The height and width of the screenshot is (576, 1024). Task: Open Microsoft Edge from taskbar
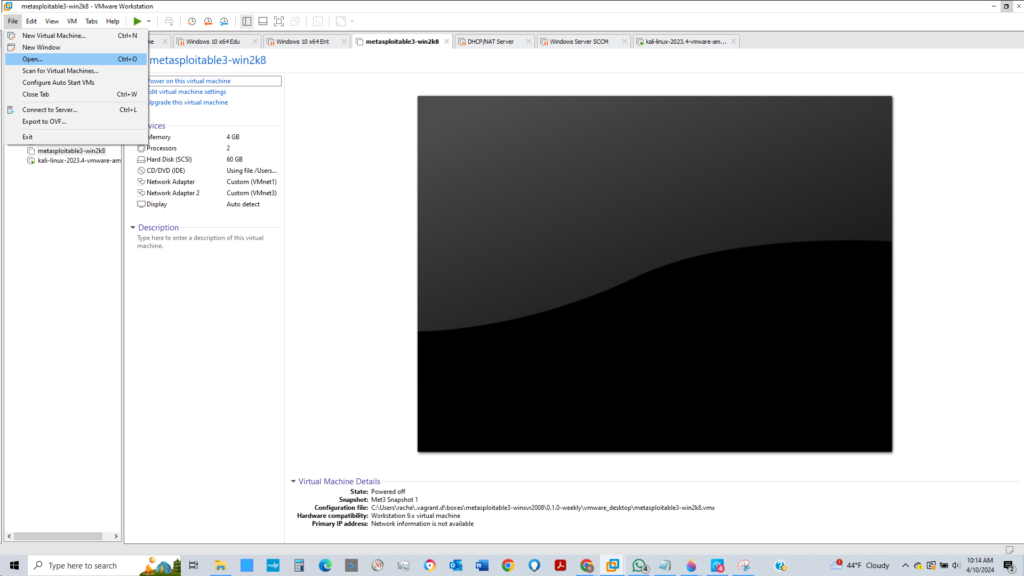tap(325, 566)
